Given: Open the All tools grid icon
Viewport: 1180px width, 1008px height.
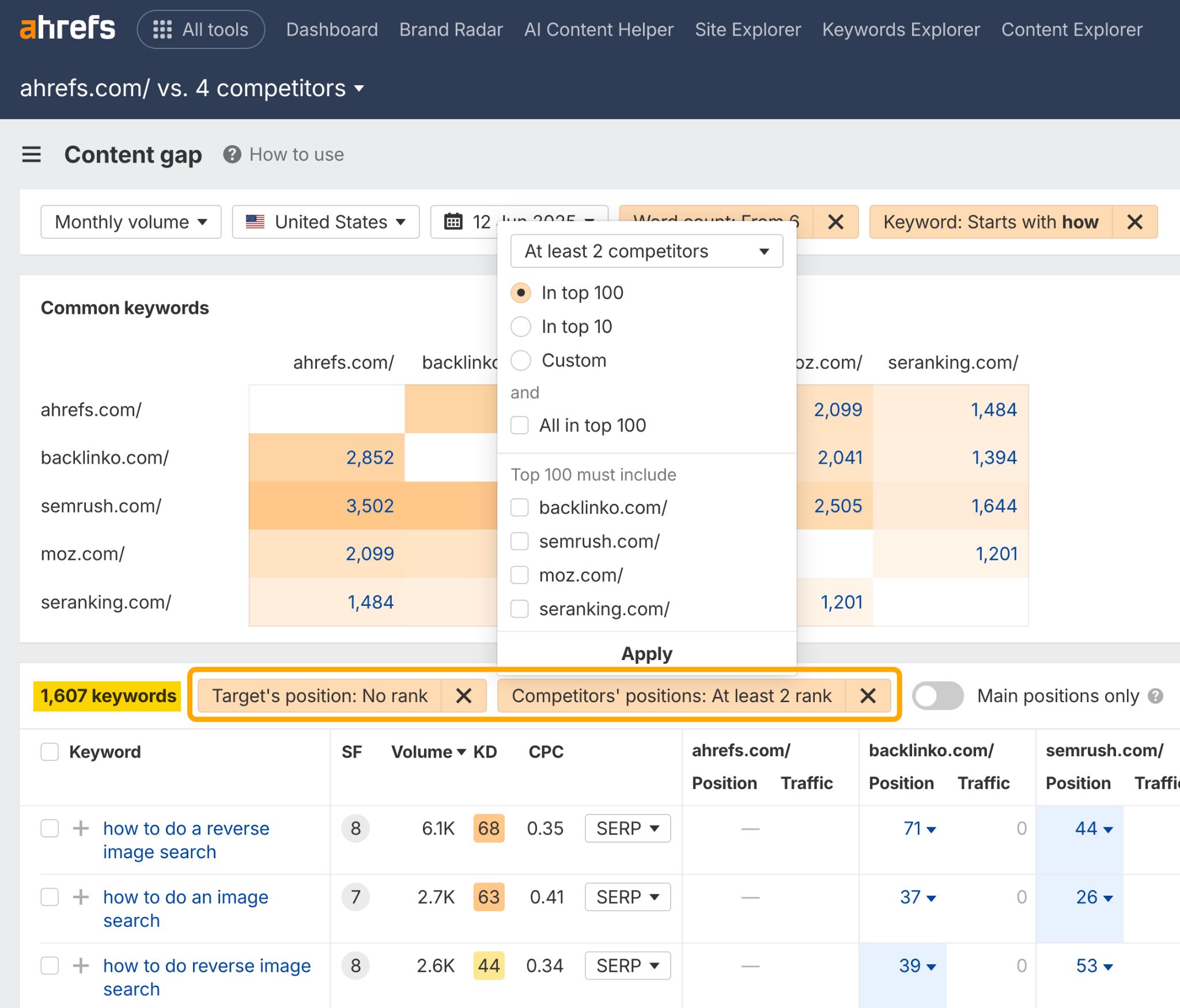Looking at the screenshot, I should click(x=163, y=29).
